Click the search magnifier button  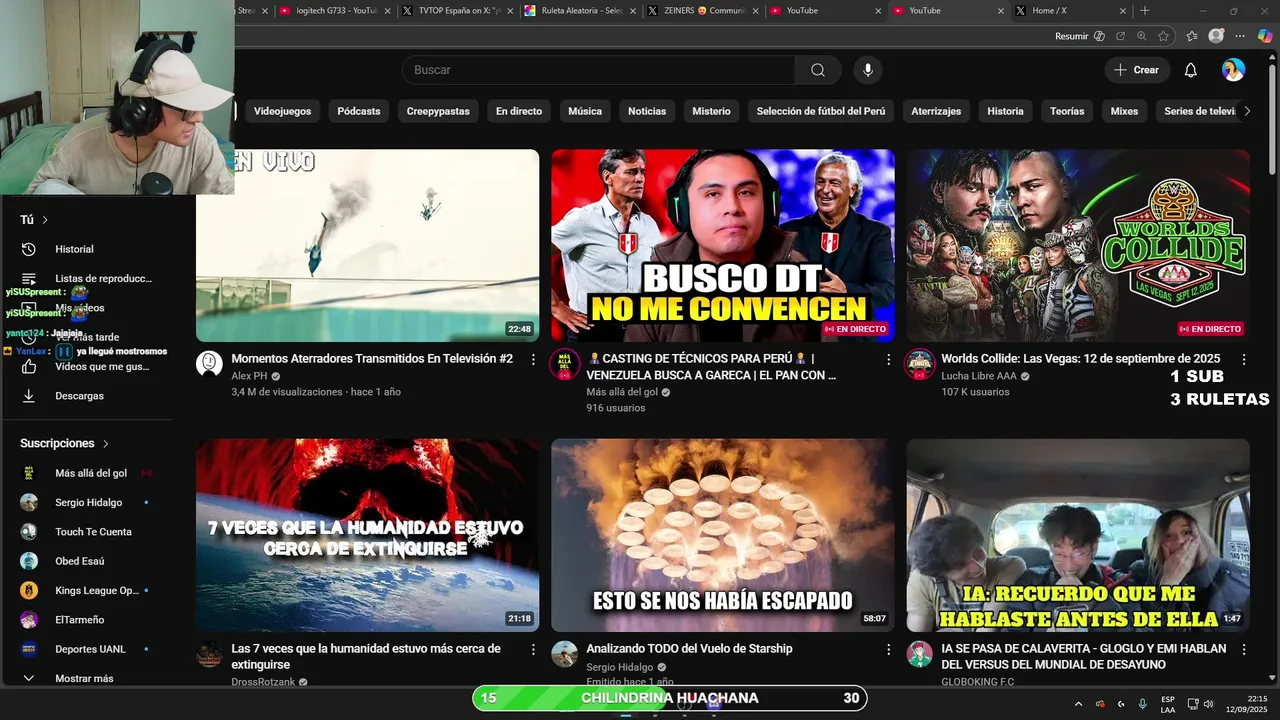[818, 70]
